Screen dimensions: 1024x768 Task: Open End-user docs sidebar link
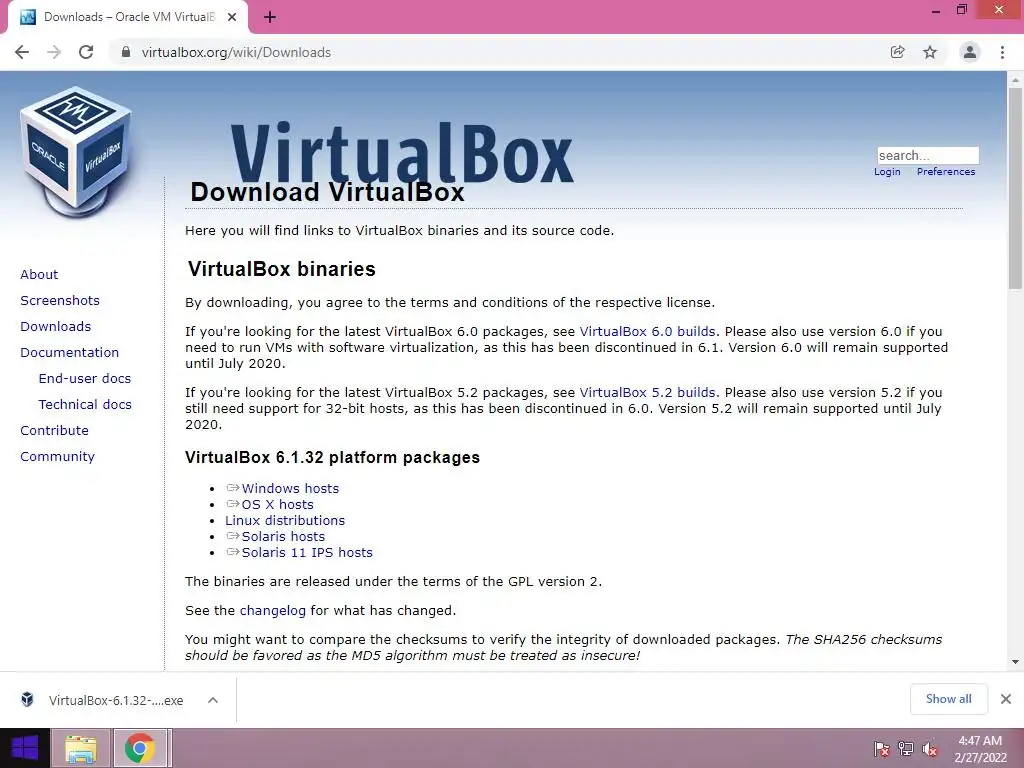tap(85, 379)
